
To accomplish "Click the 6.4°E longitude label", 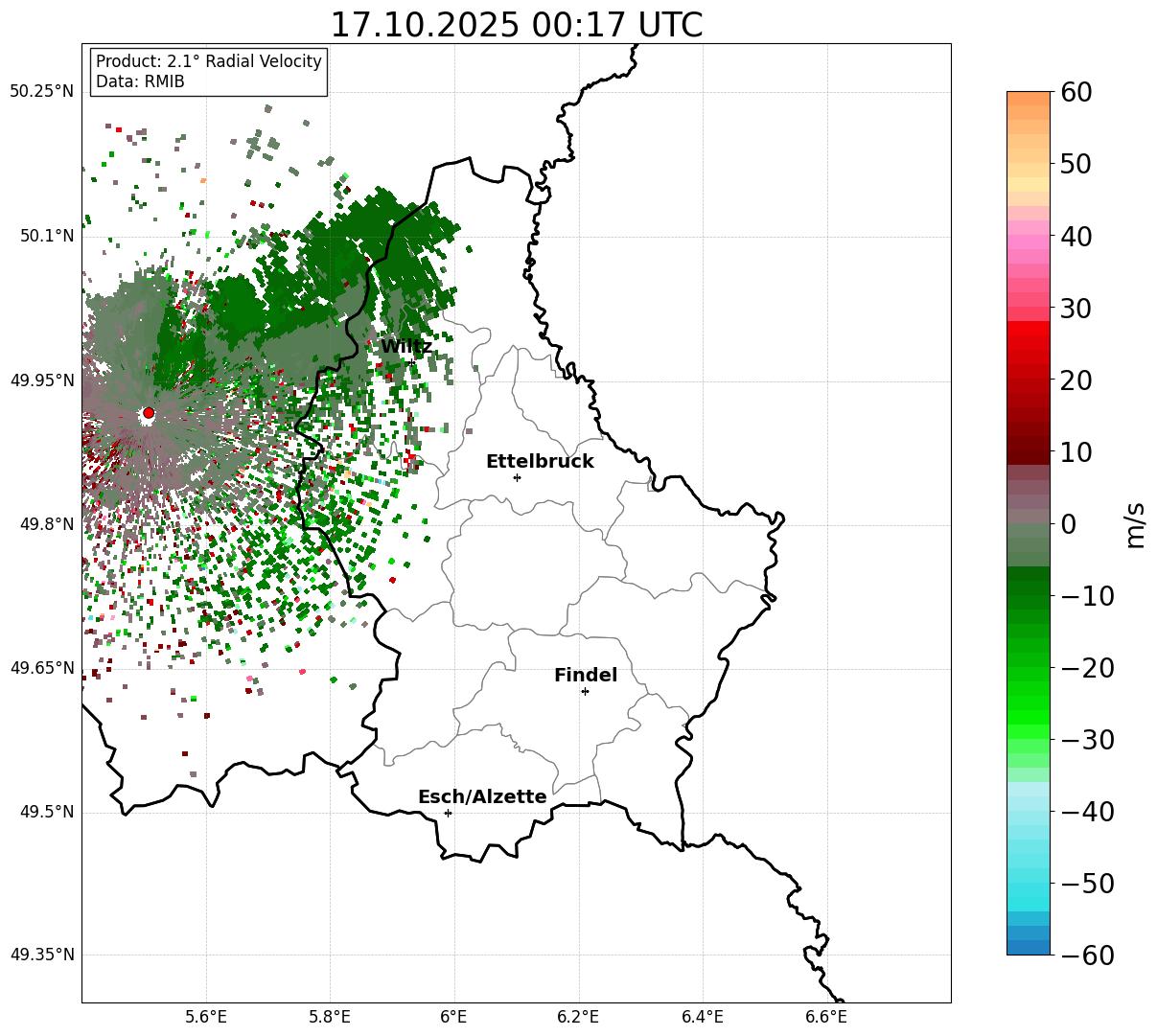I will (x=703, y=1016).
